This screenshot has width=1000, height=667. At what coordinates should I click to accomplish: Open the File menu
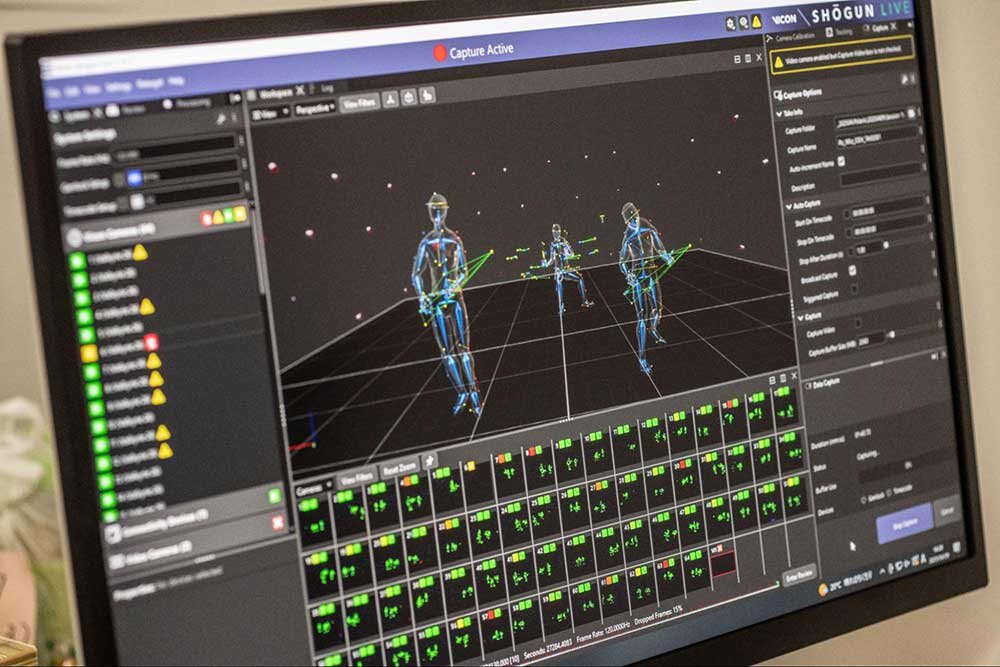54,92
